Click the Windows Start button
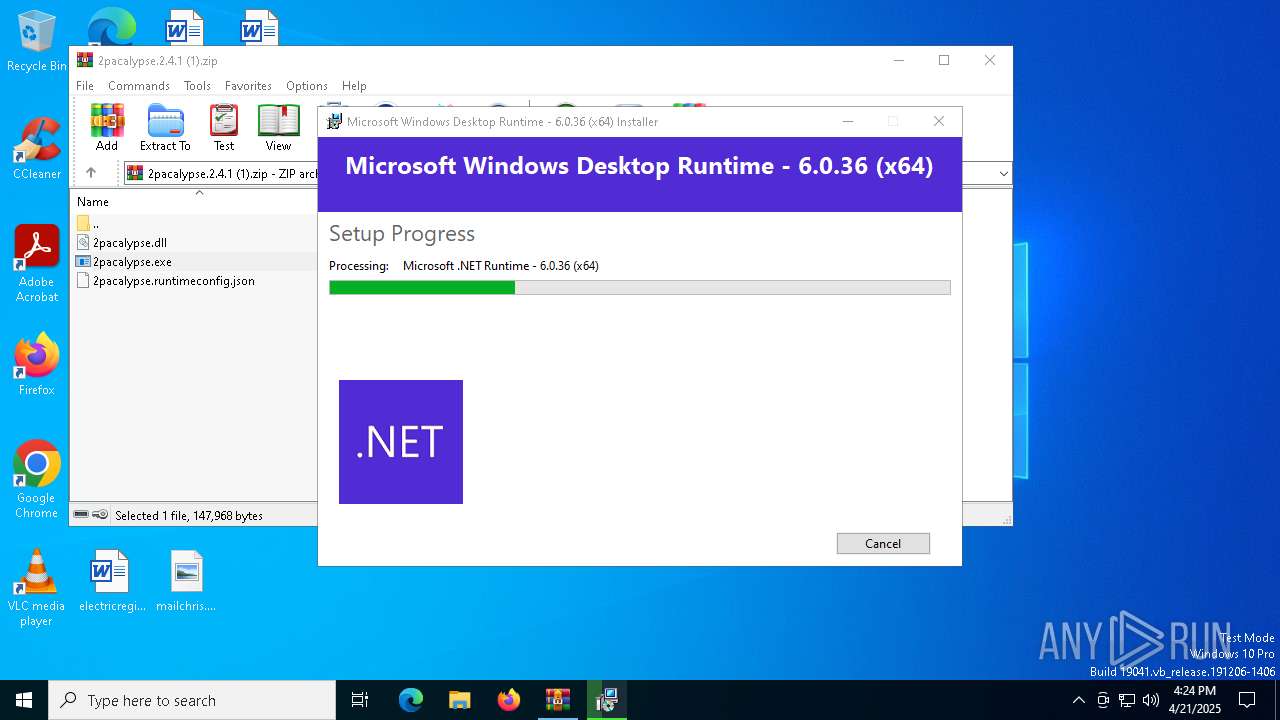The height and width of the screenshot is (720, 1280). [24, 700]
